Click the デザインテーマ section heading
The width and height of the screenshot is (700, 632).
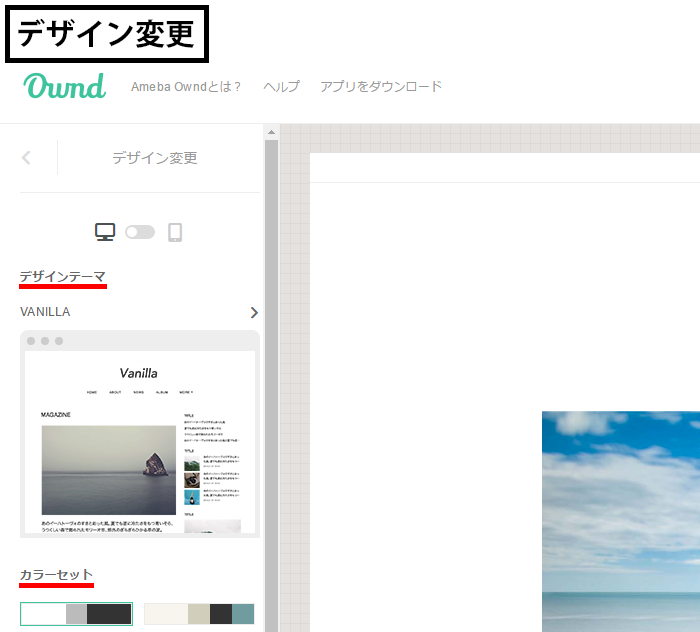tap(62, 276)
